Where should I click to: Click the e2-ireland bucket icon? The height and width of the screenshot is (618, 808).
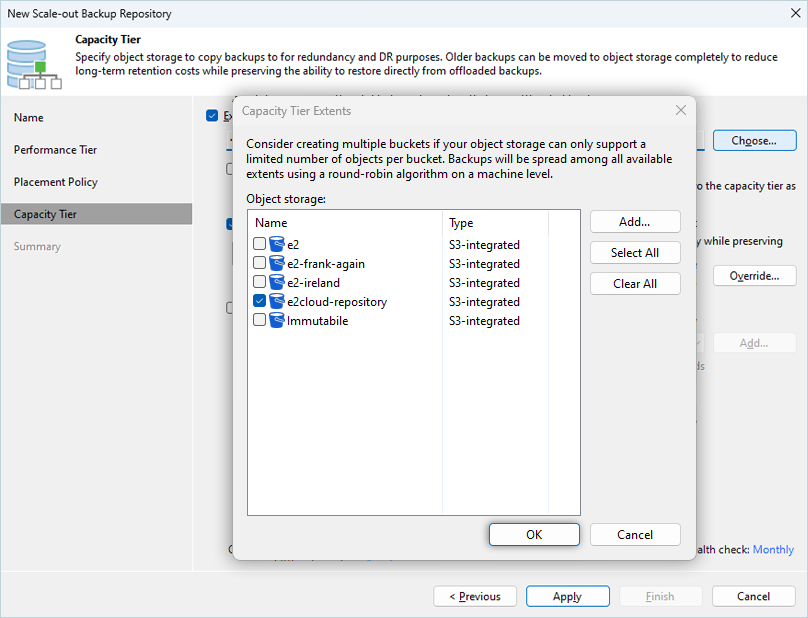pyautogui.click(x=277, y=282)
